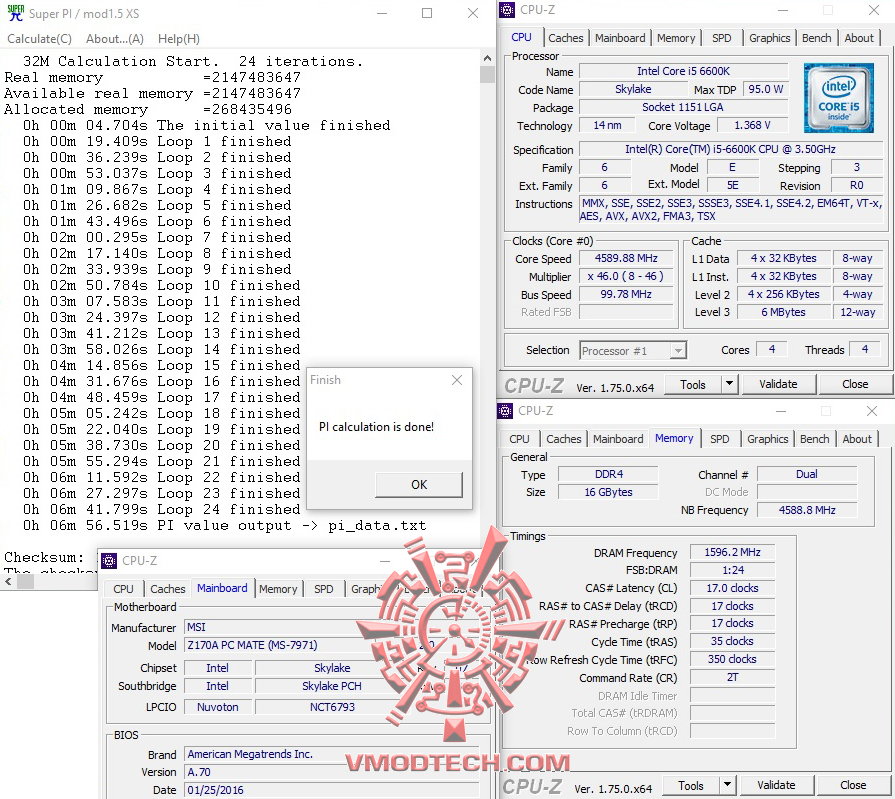Image resolution: width=895 pixels, height=799 pixels.
Task: Click the motherboard model Z170A PC MATE (MS-7971)
Action: point(252,645)
